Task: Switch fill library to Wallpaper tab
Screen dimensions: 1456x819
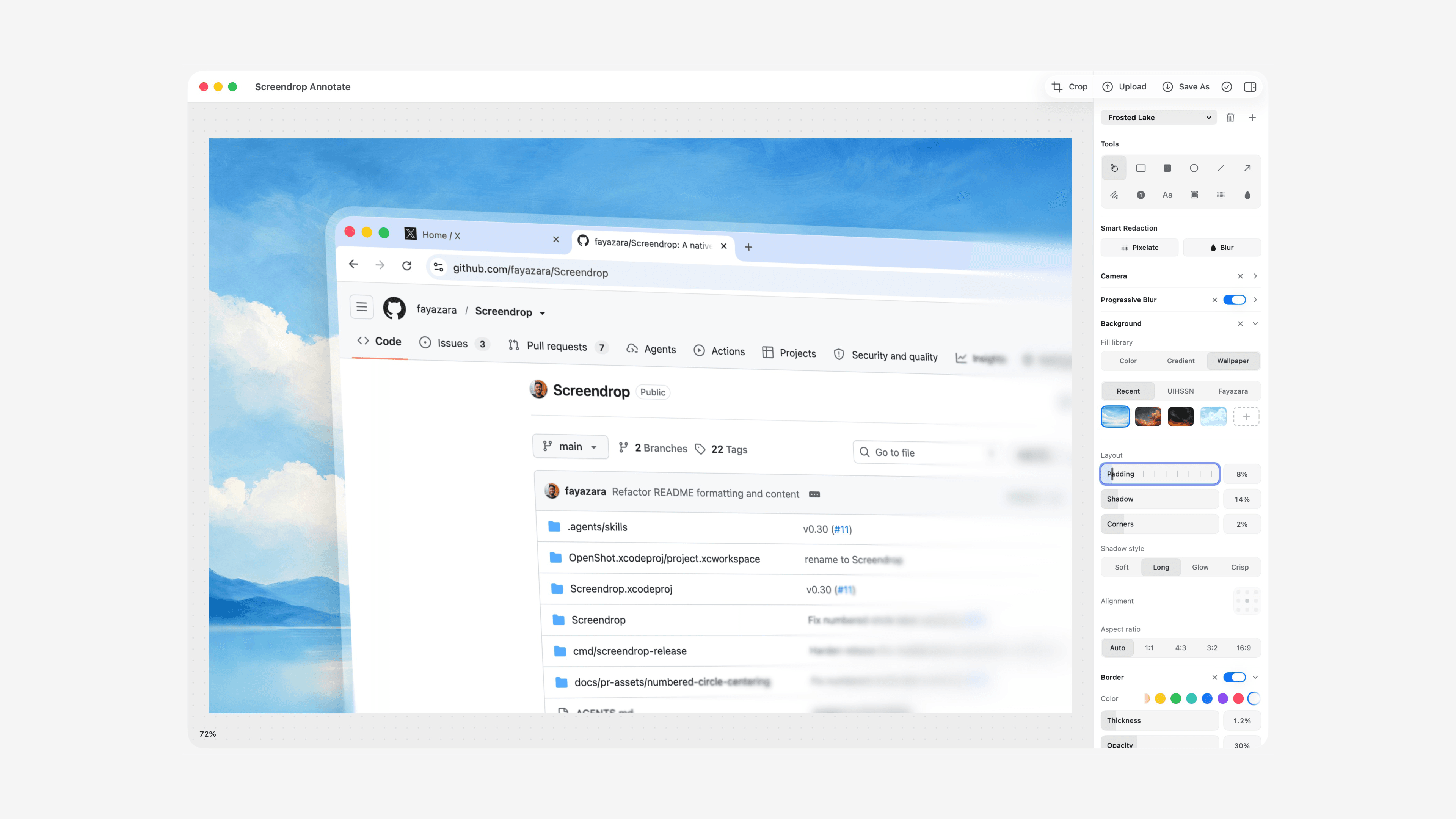Action: [x=1233, y=361]
